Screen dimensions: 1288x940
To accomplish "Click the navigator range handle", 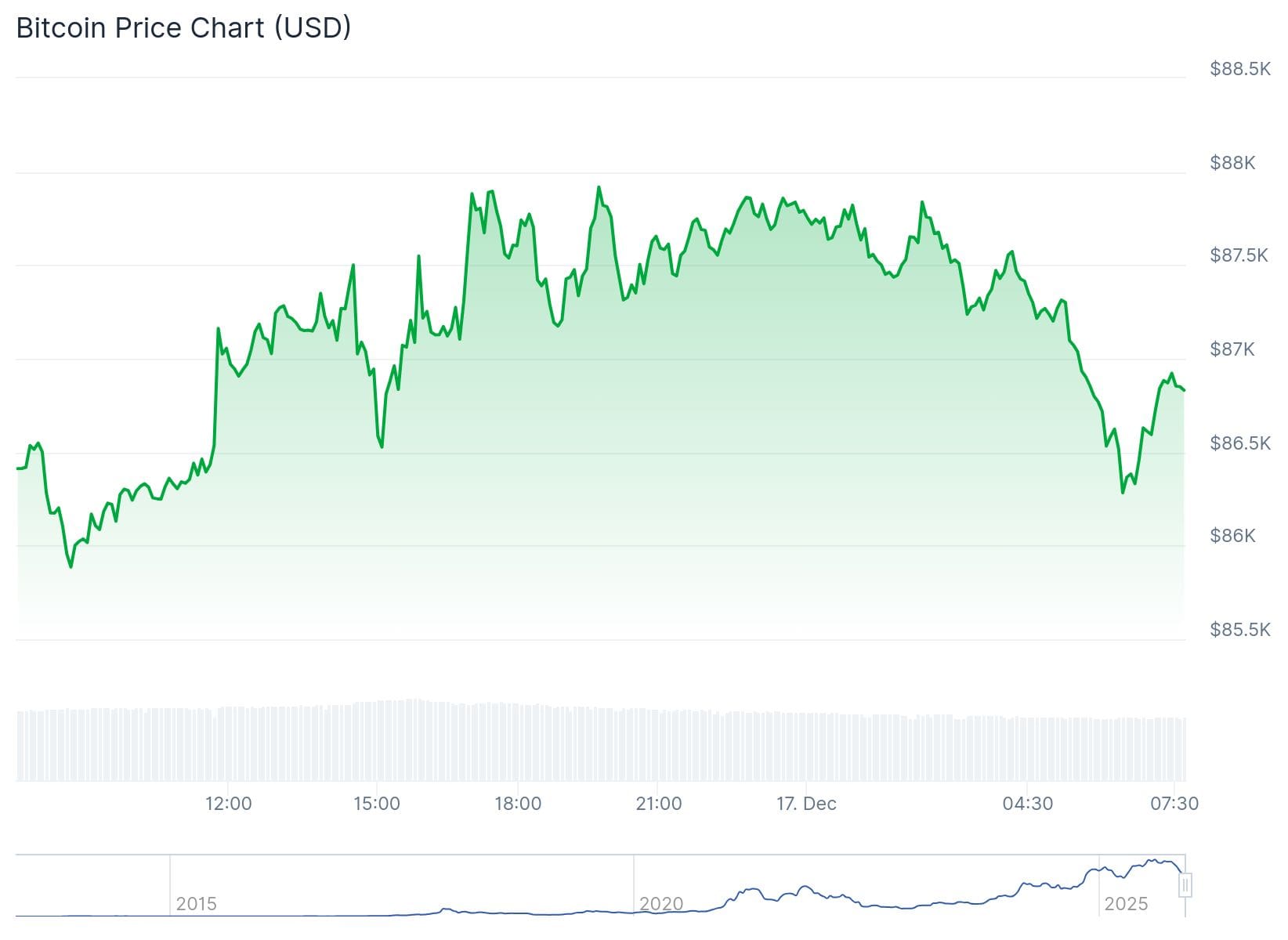I will coord(1185,885).
